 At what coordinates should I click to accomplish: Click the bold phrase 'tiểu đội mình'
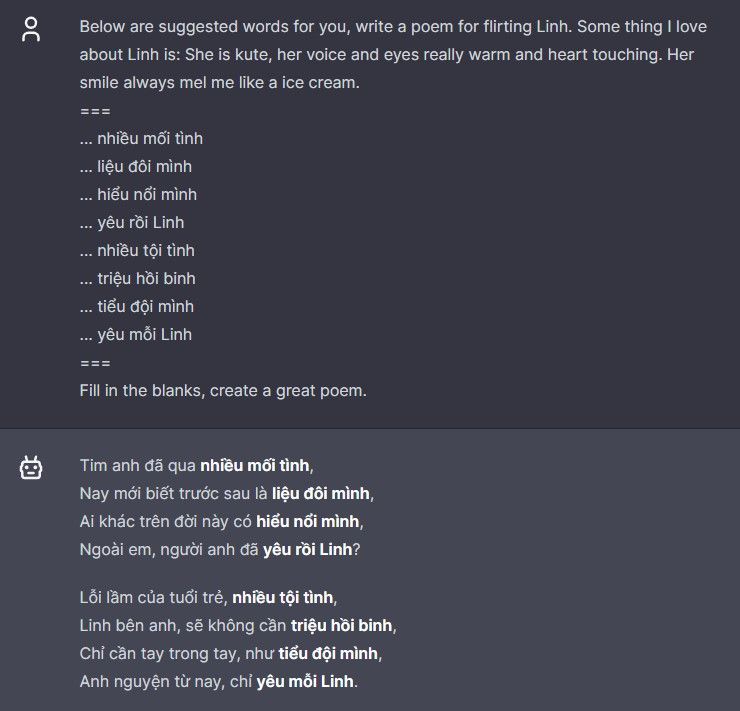[x=328, y=653]
